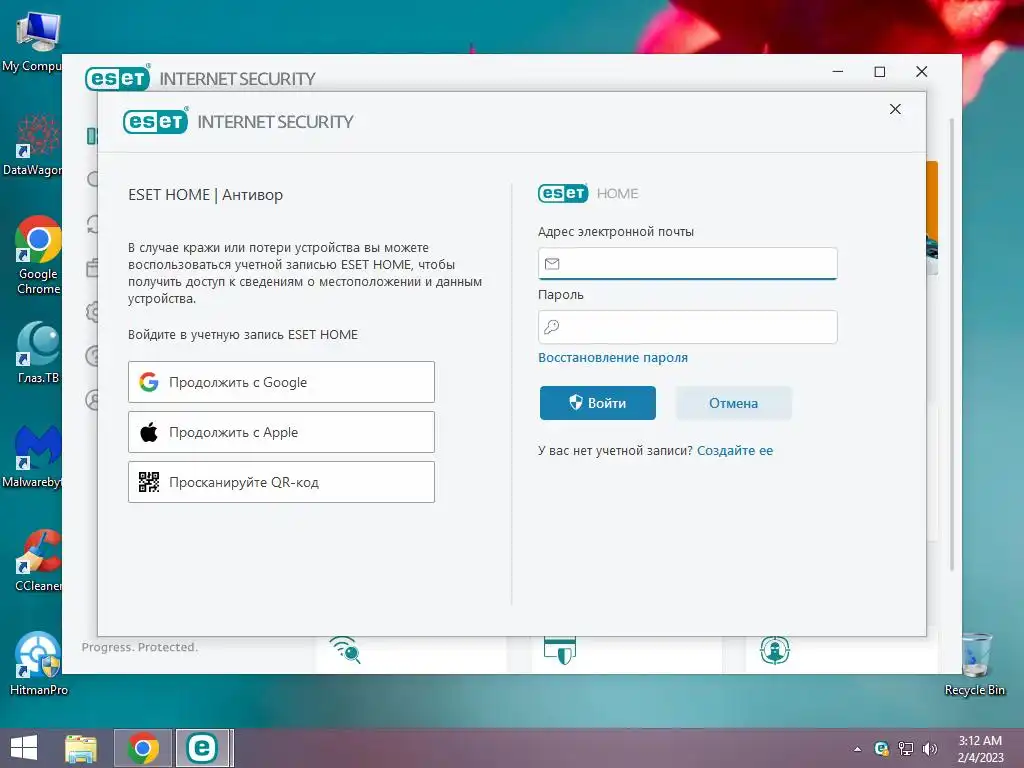This screenshot has height=768, width=1024.
Task: Open volume control in system tray
Action: click(929, 748)
